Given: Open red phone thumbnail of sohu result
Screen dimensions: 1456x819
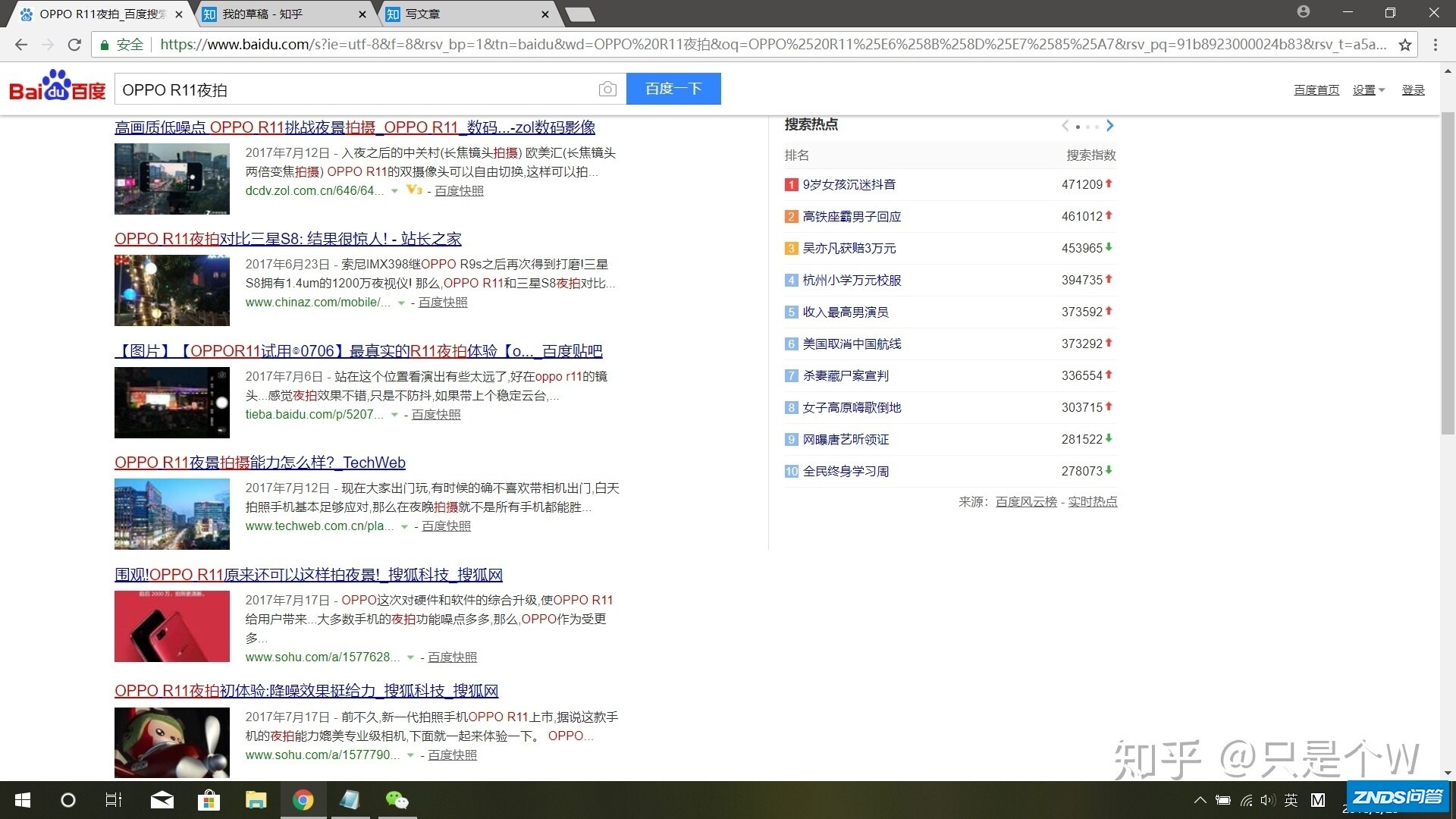Looking at the screenshot, I should click(x=172, y=626).
